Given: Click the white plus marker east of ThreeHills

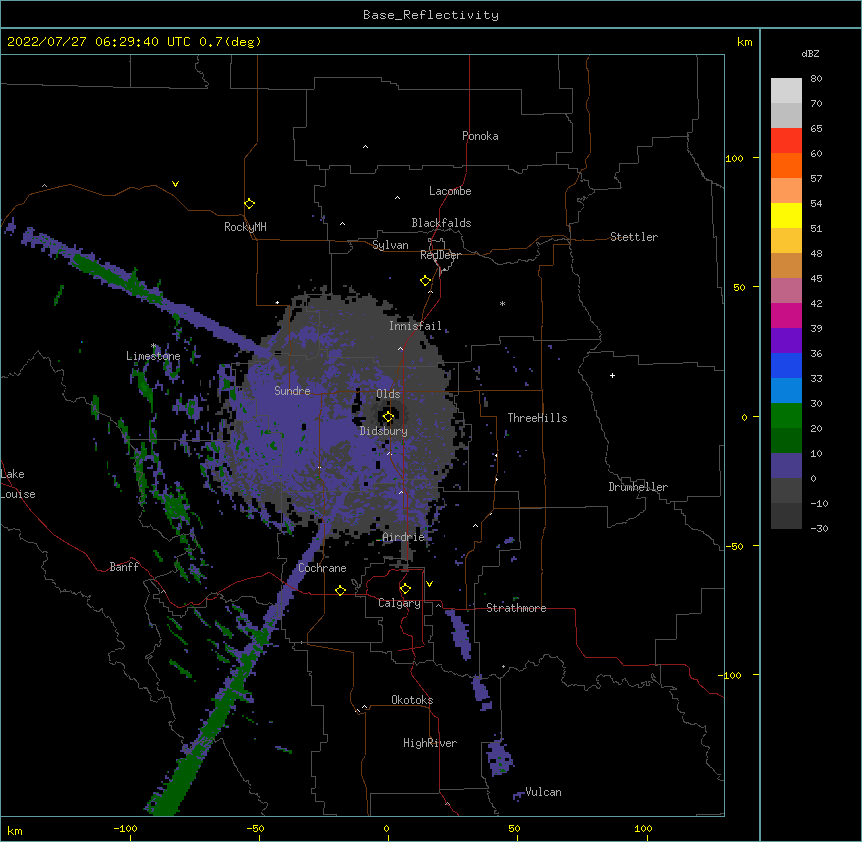Looking at the screenshot, I should click(612, 375).
